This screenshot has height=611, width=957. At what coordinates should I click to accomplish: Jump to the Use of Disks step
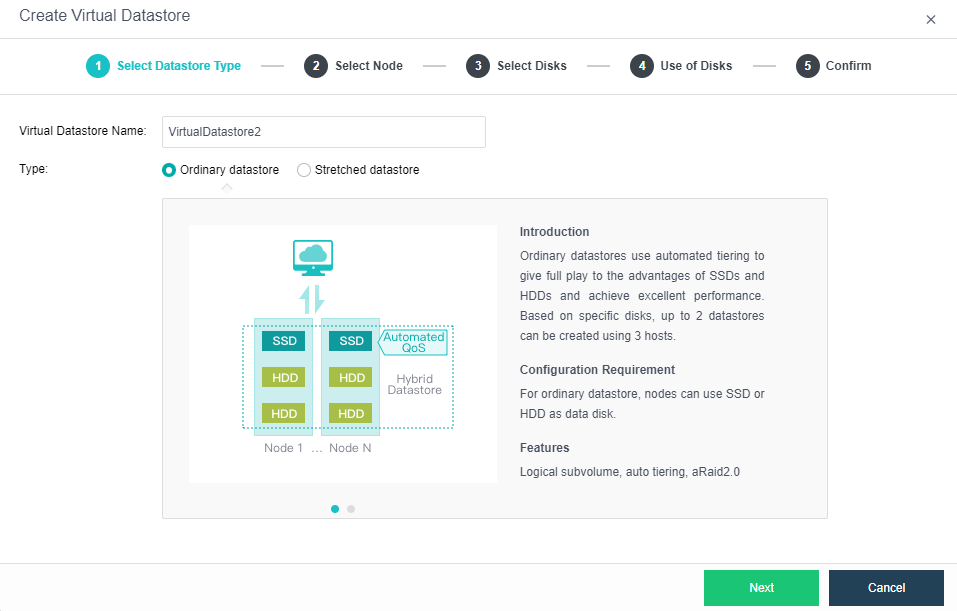696,66
